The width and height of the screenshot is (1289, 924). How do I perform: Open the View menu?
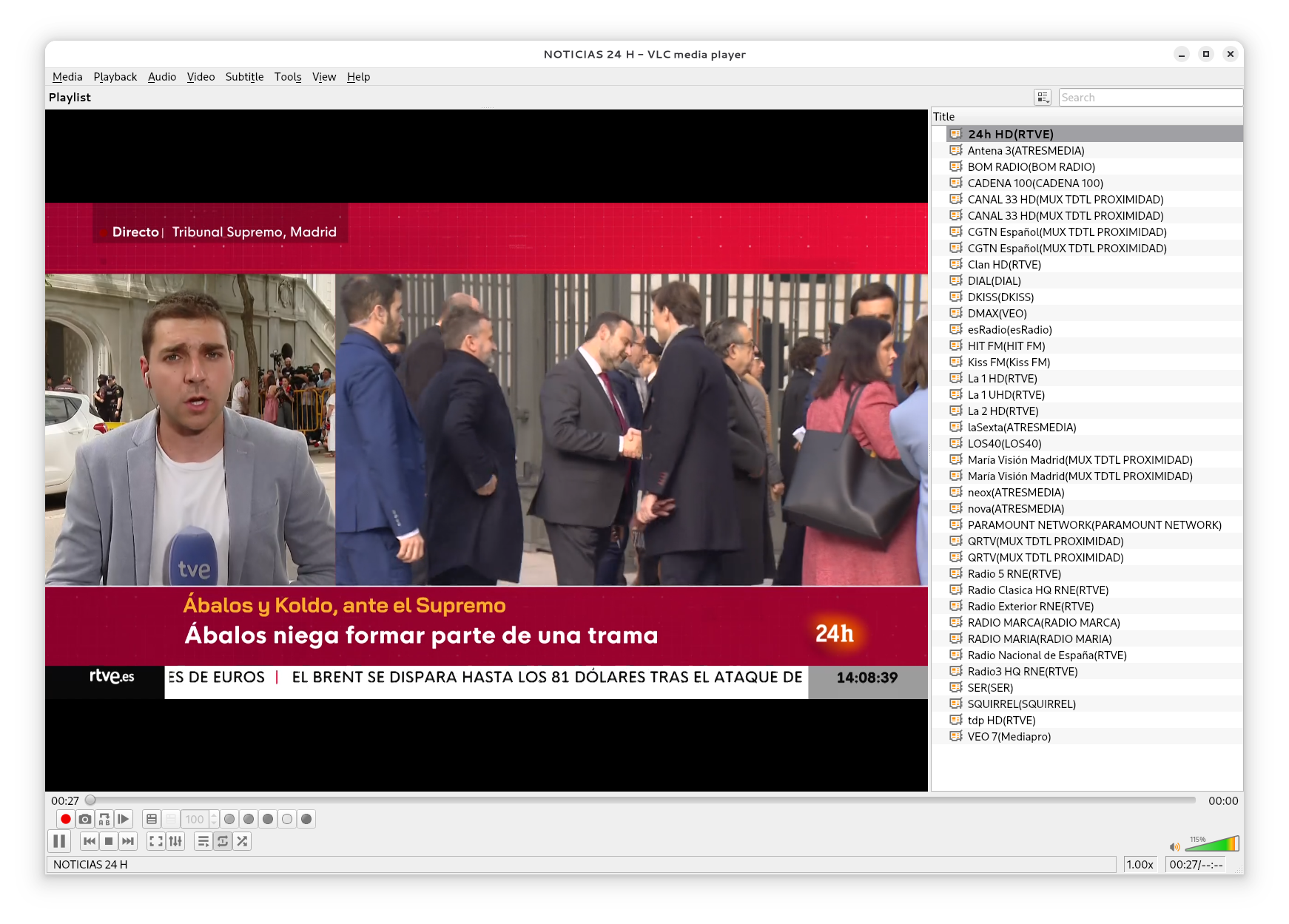[x=324, y=77]
